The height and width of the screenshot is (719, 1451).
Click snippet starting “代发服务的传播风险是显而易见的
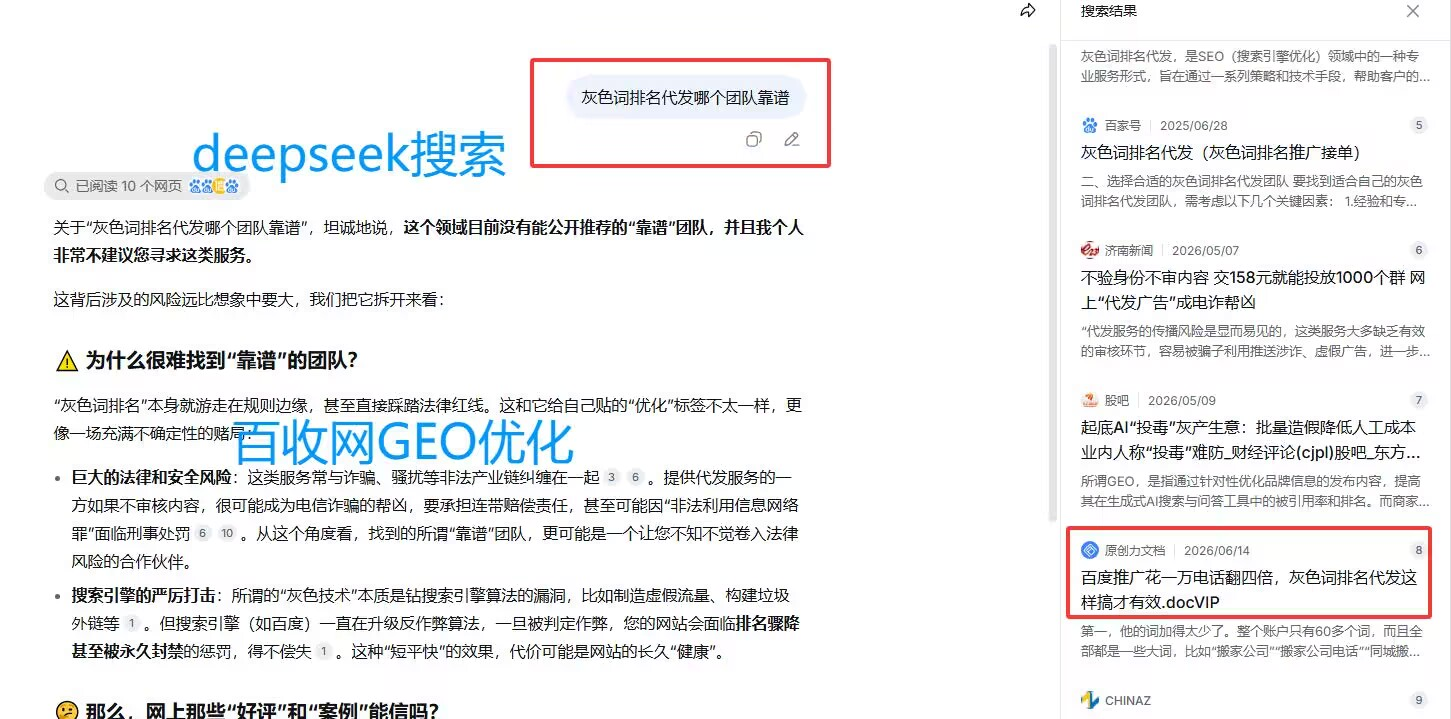pos(1253,341)
